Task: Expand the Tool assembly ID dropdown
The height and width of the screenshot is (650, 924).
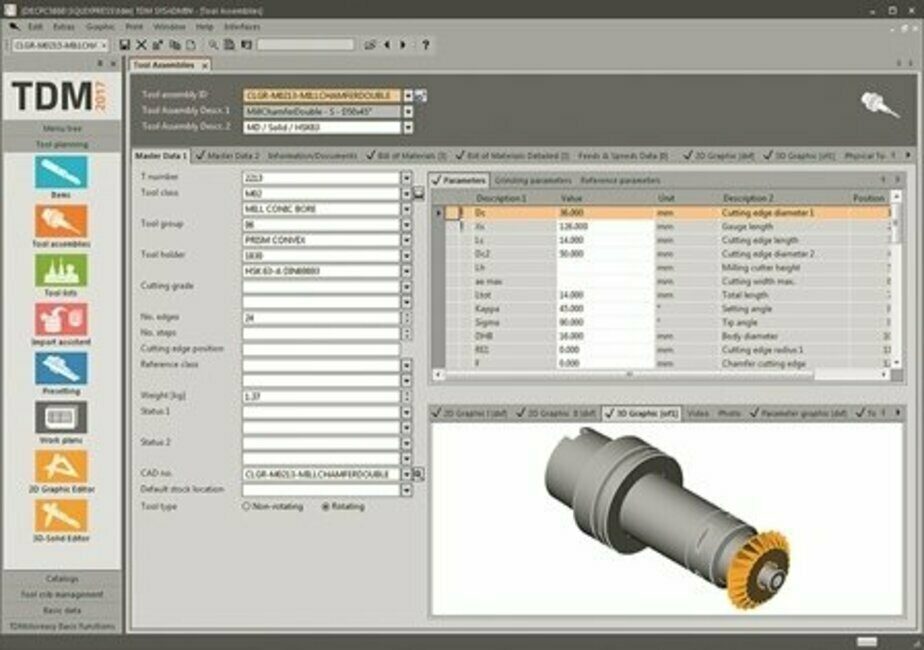Action: (407, 95)
